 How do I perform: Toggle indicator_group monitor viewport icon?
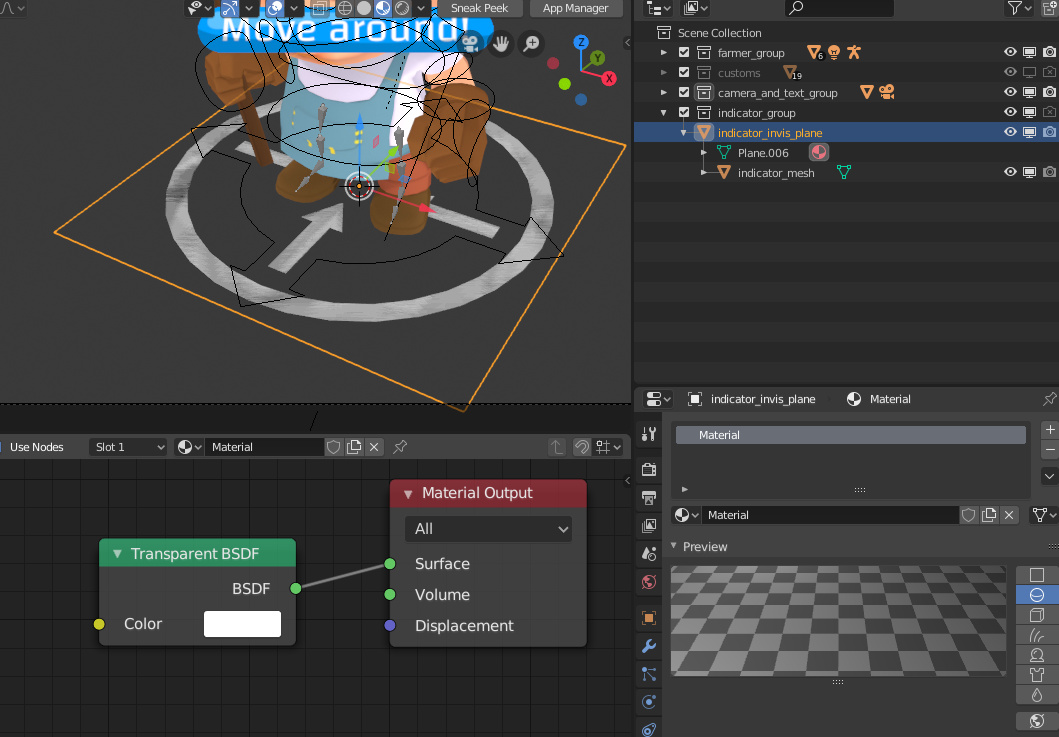tap(1029, 112)
